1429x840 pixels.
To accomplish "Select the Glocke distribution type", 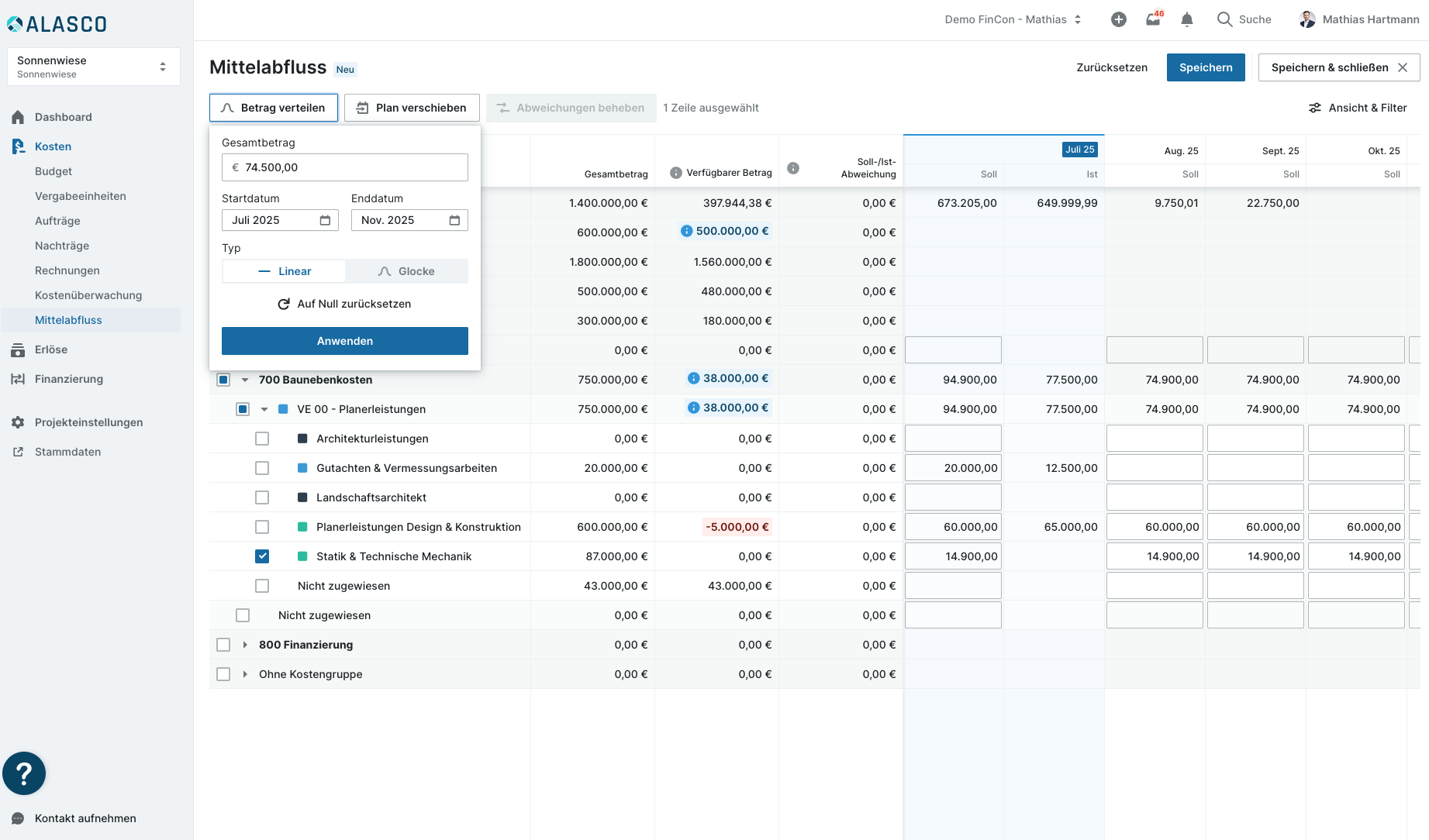I will click(x=406, y=271).
